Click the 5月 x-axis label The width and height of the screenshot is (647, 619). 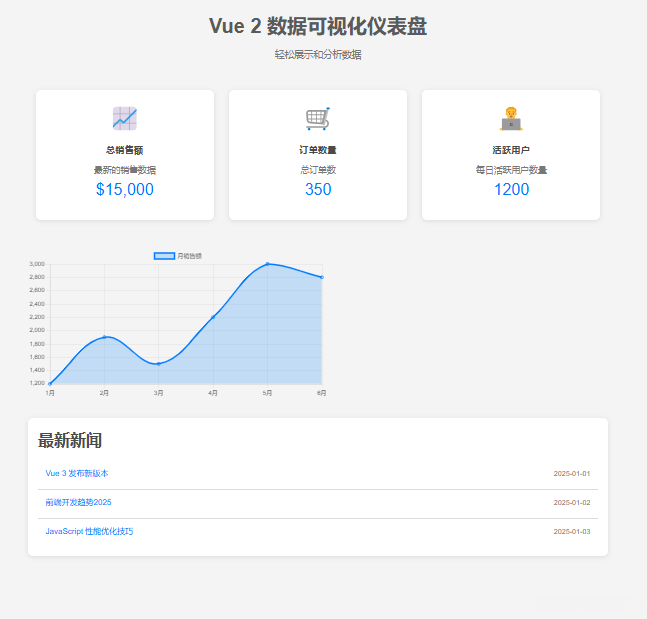(267, 393)
